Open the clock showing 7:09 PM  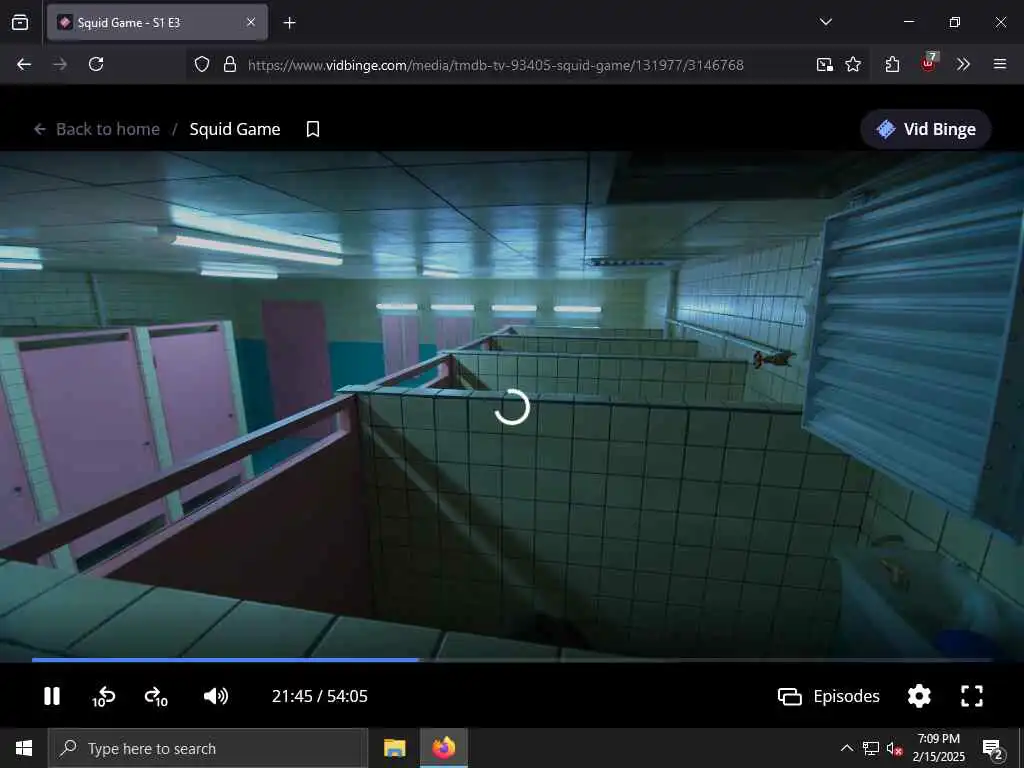(x=938, y=748)
